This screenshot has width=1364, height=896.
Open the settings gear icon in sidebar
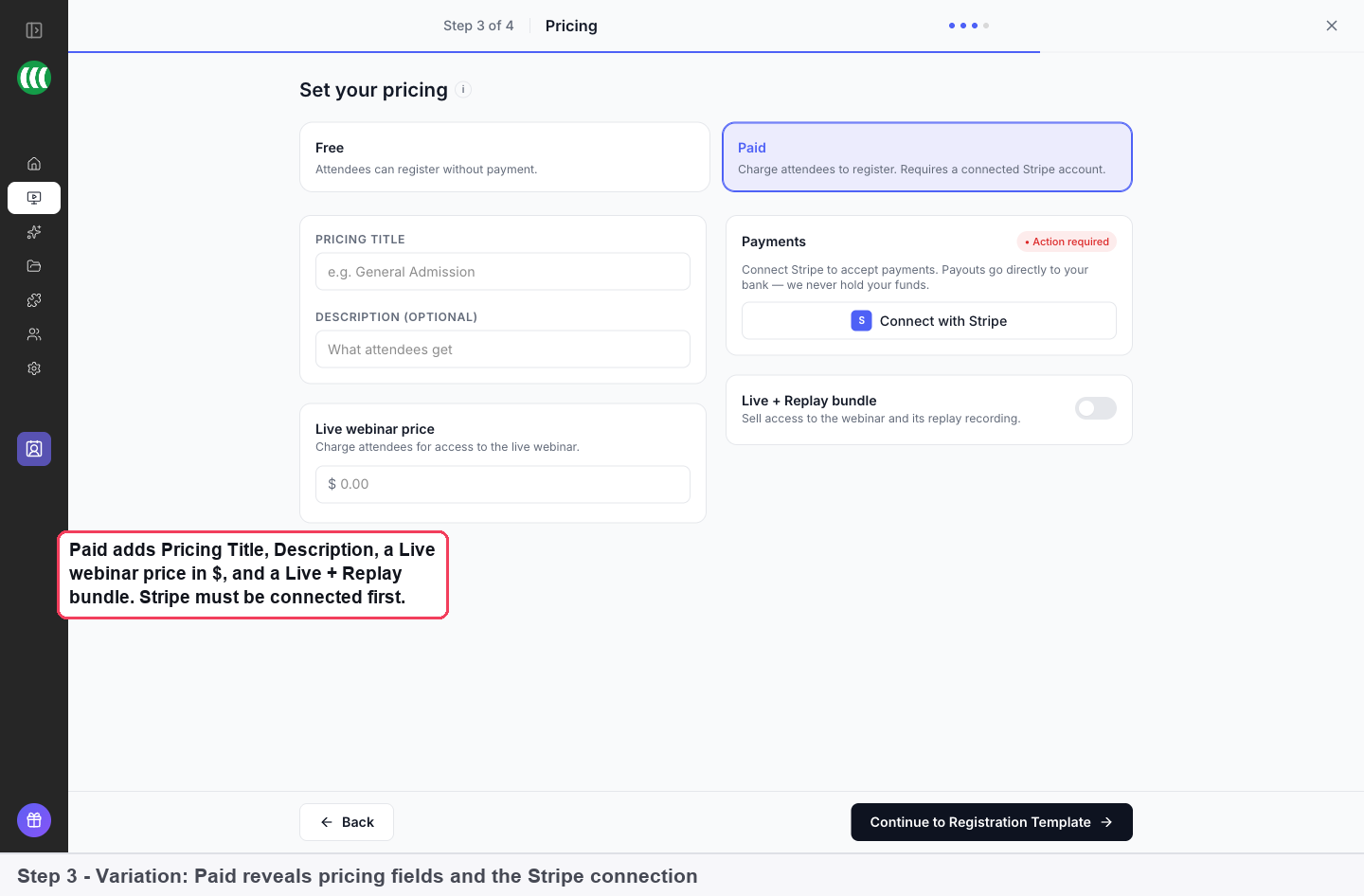pyautogui.click(x=34, y=368)
